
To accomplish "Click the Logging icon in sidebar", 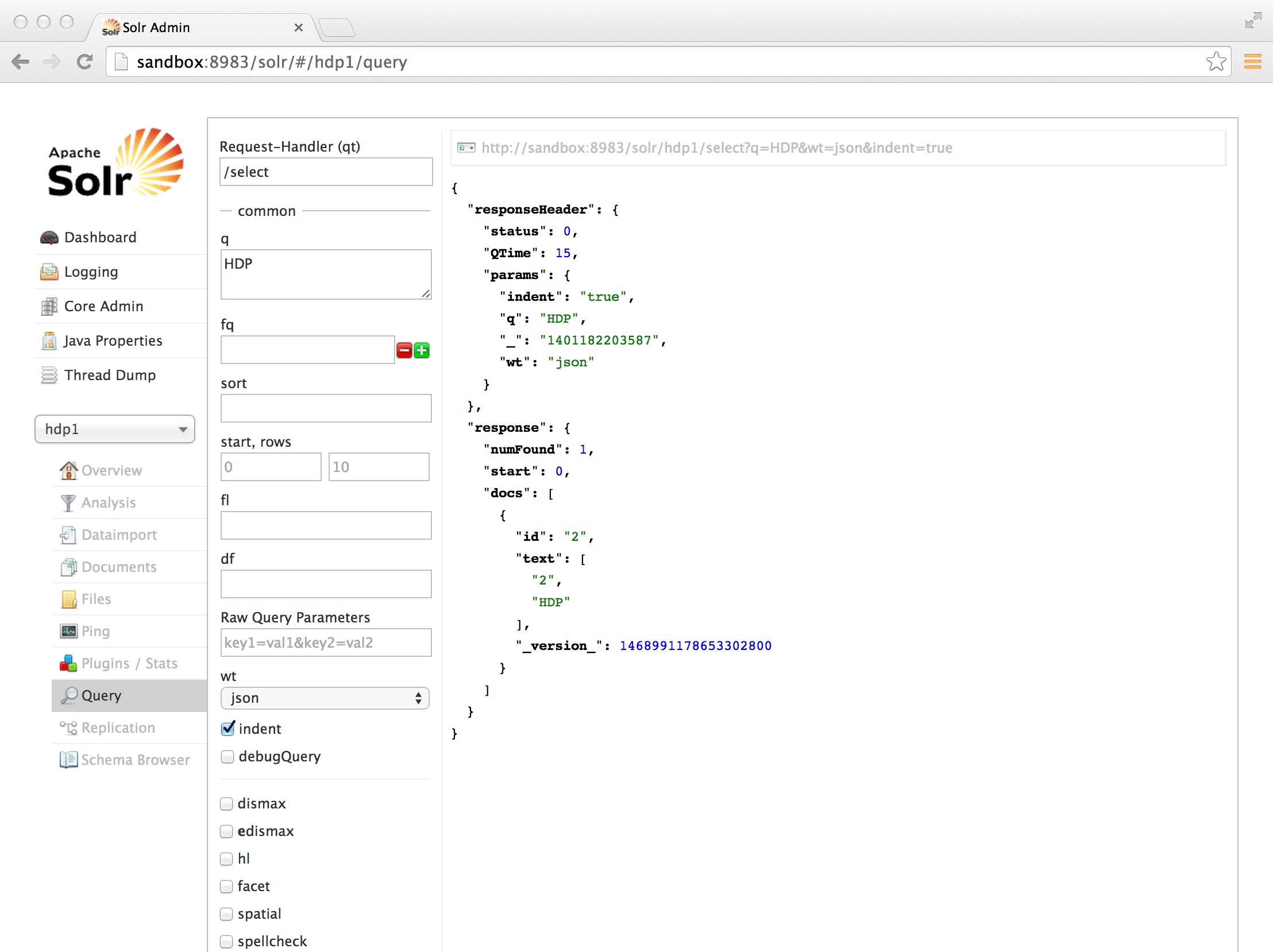I will click(x=49, y=272).
